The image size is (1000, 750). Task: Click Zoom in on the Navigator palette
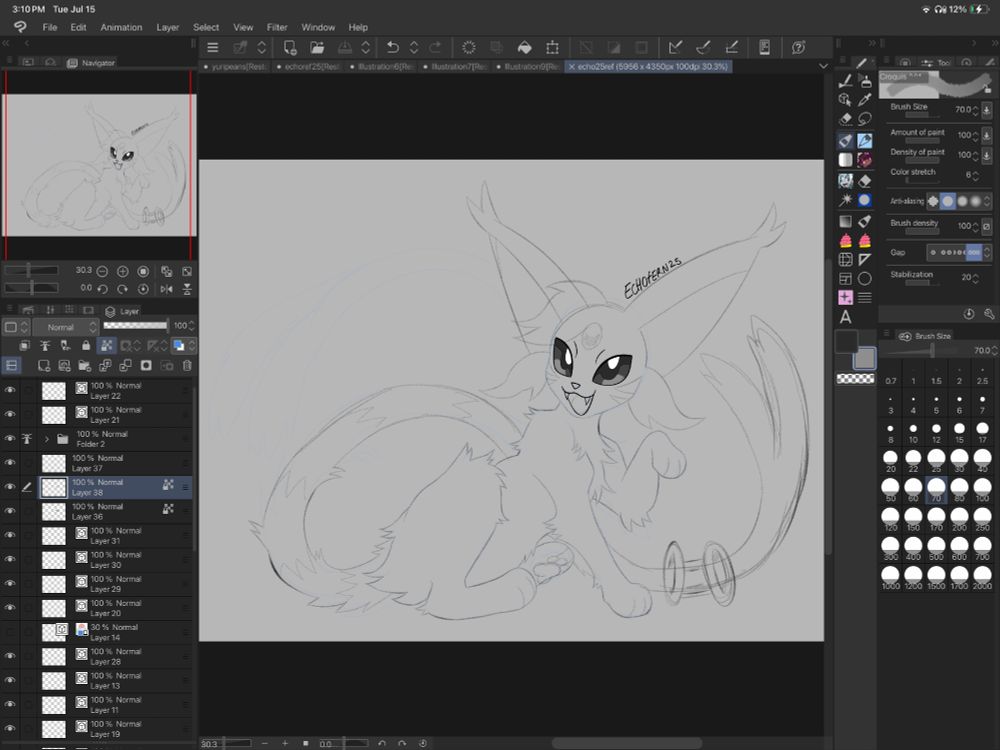(x=122, y=271)
